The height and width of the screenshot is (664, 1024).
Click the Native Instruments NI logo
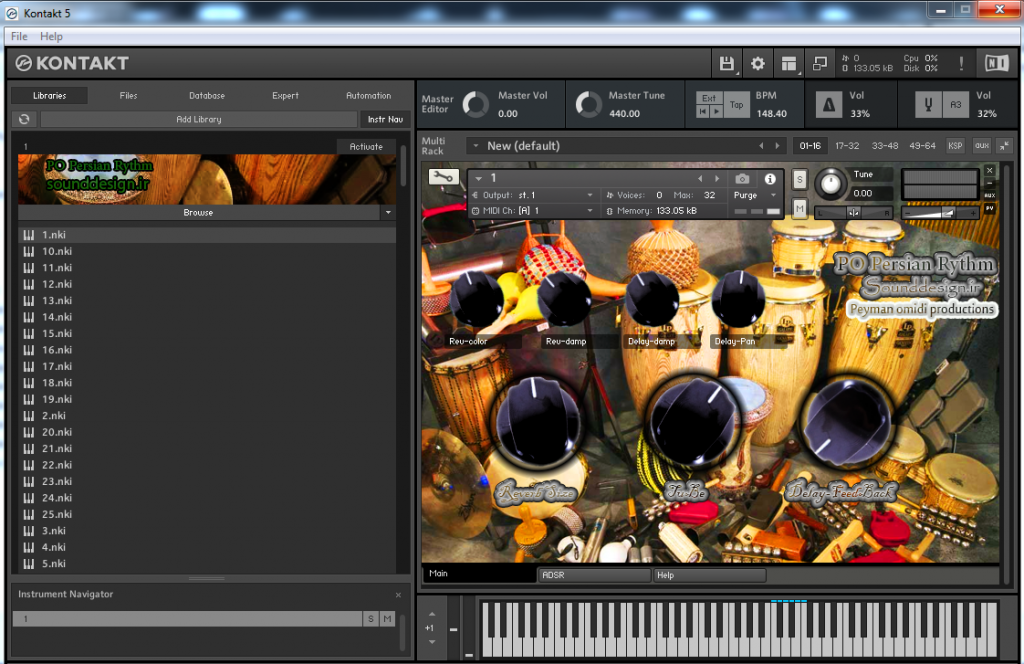pos(997,63)
